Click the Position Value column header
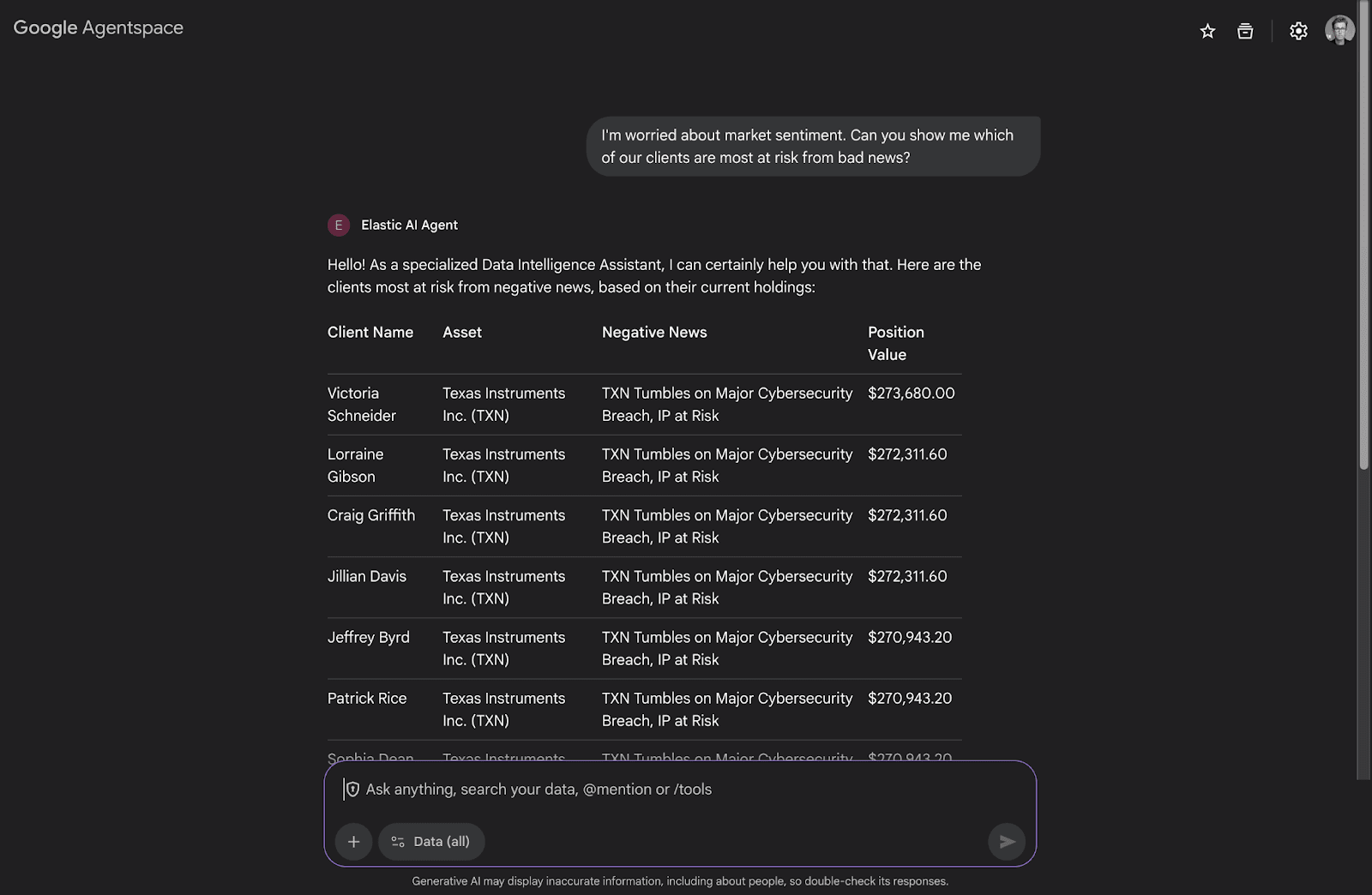1372x895 pixels. tap(895, 343)
